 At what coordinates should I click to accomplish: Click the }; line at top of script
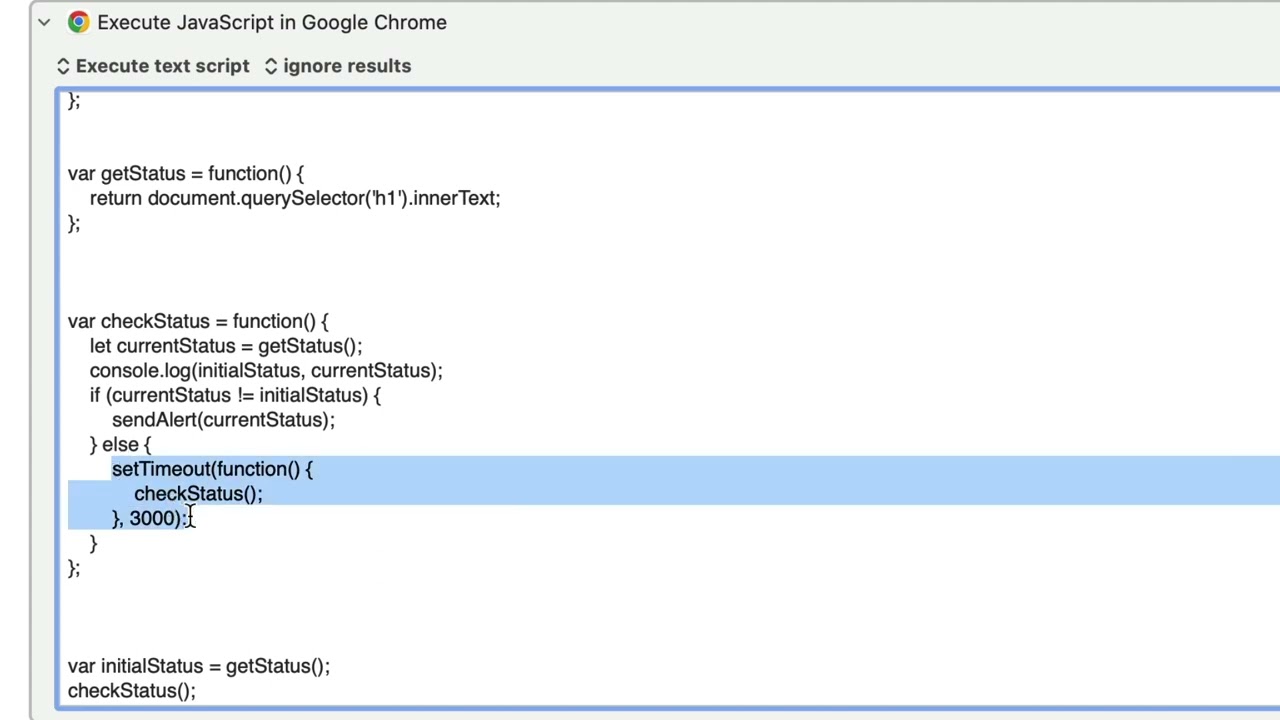click(74, 101)
